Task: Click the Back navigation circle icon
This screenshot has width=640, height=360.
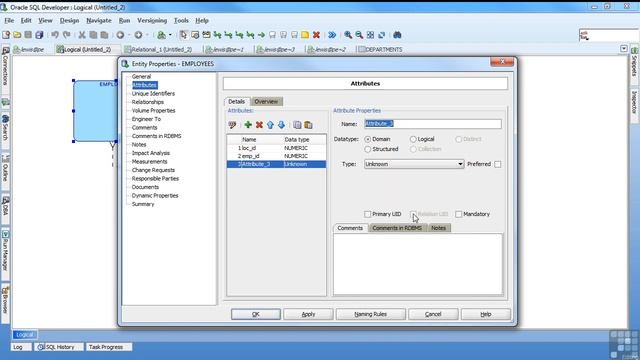Action: pos(120,35)
